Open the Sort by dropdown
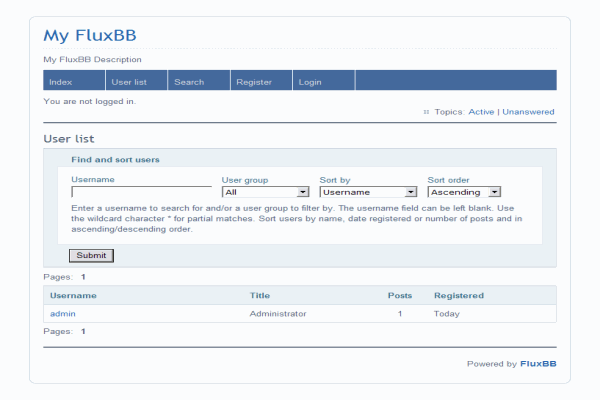 pyautogui.click(x=368, y=192)
